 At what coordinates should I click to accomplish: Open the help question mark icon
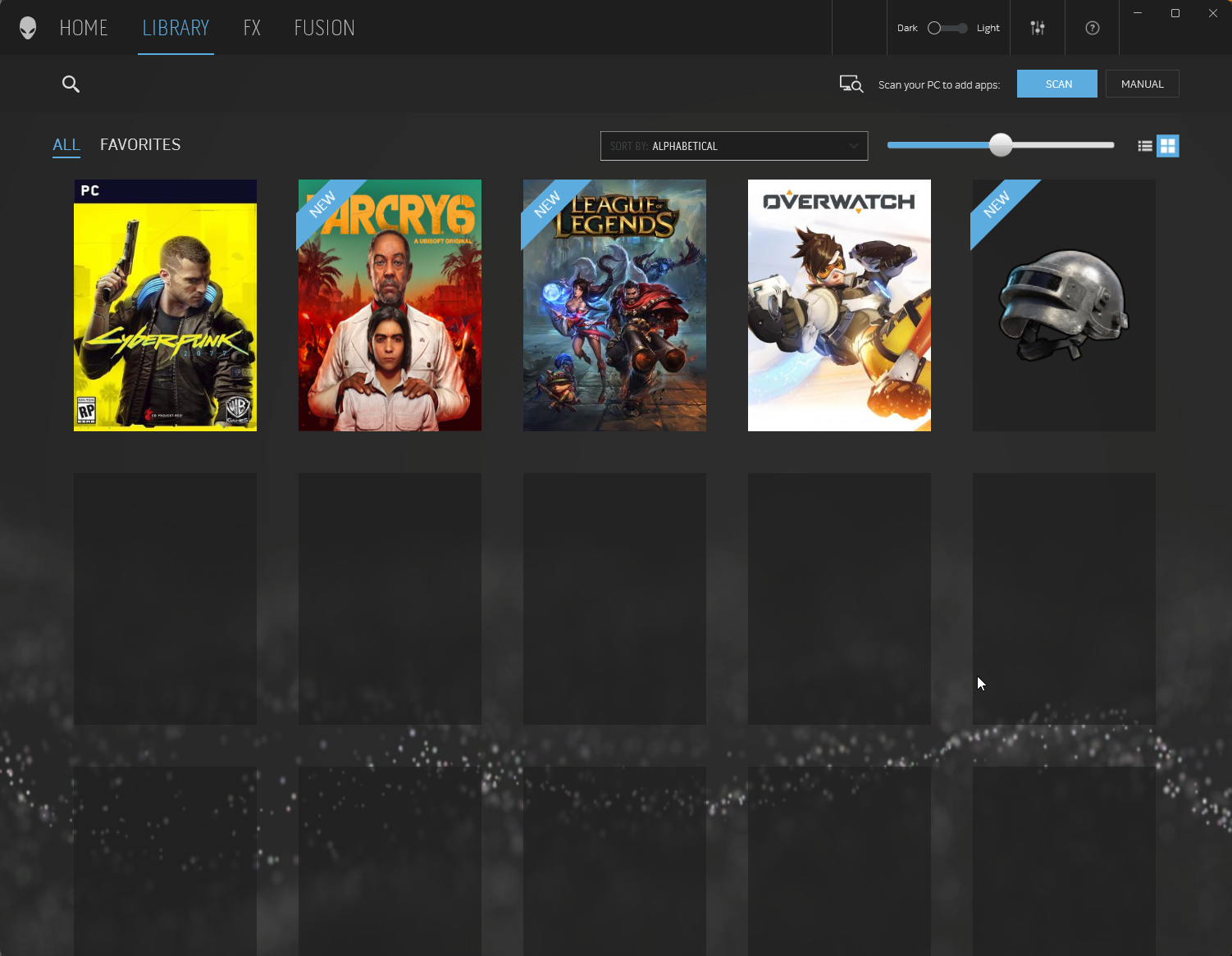tap(1092, 28)
